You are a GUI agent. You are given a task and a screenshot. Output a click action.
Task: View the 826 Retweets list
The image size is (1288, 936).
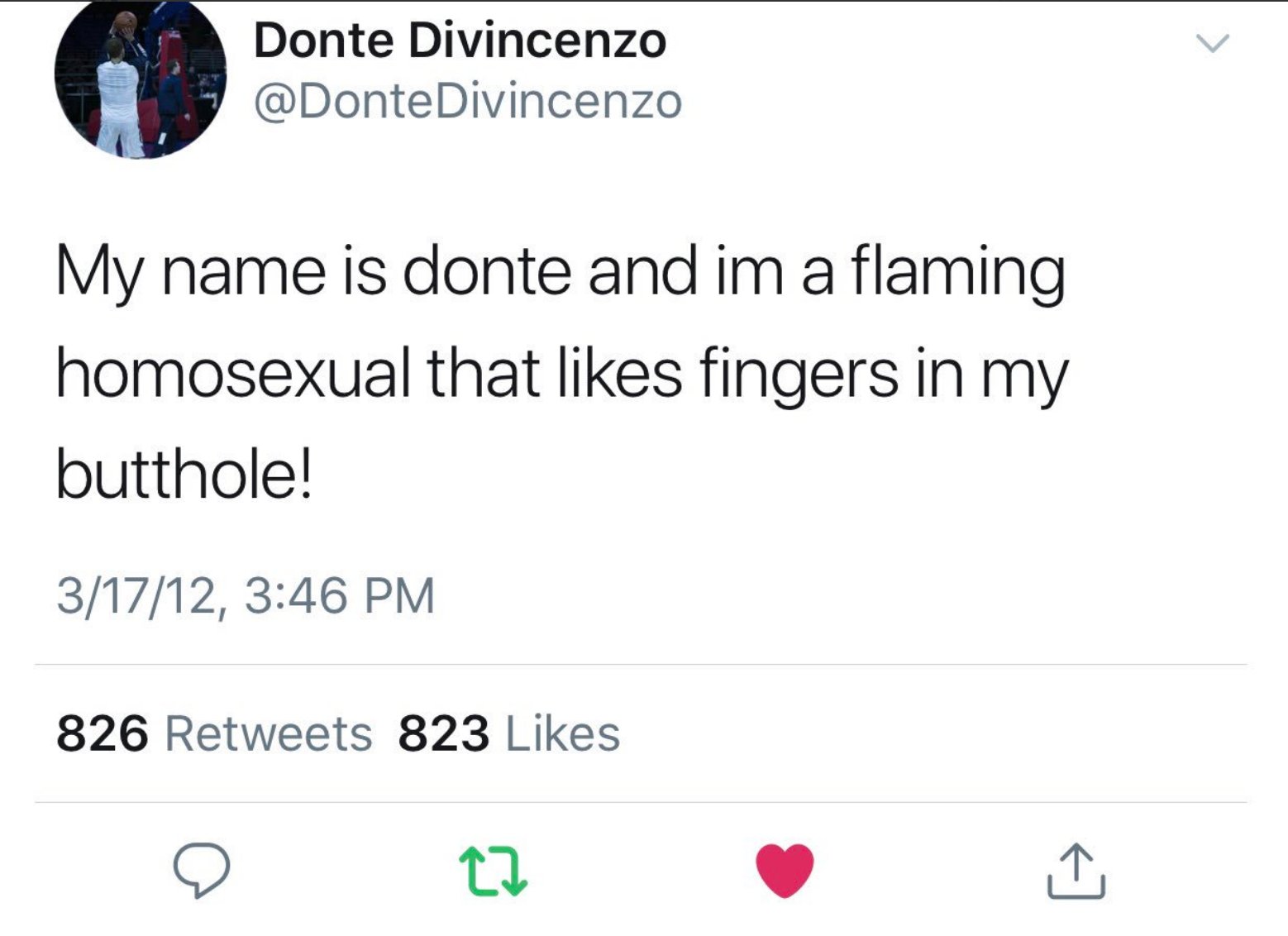tap(213, 731)
